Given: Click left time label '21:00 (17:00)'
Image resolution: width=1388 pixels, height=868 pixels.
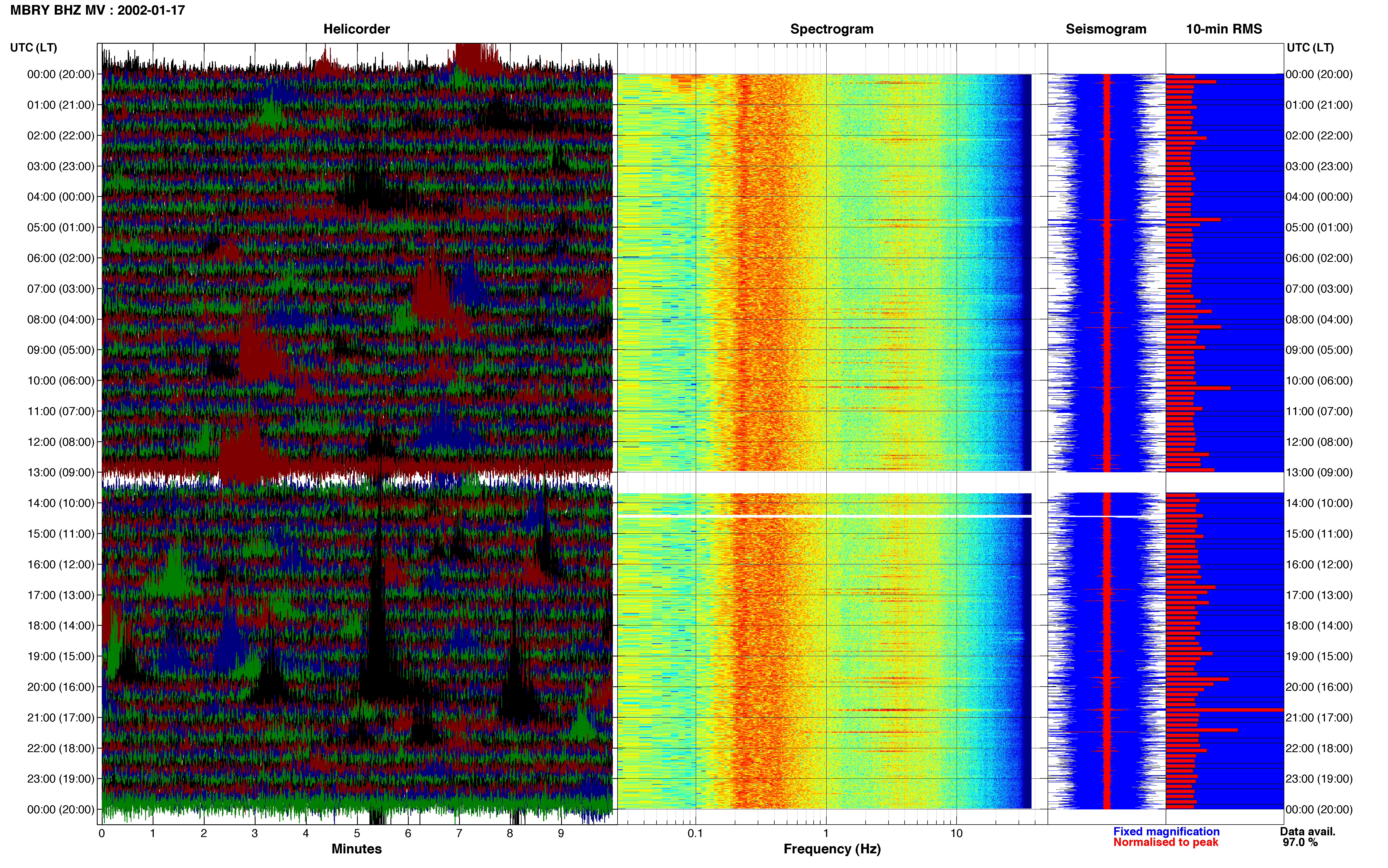Looking at the screenshot, I should 61,718.
